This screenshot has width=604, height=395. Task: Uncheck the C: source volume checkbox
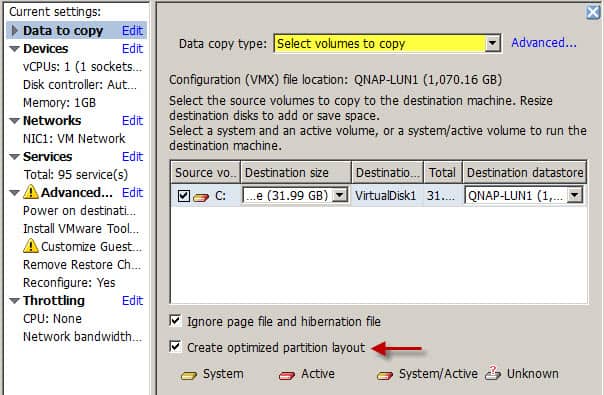click(x=183, y=196)
